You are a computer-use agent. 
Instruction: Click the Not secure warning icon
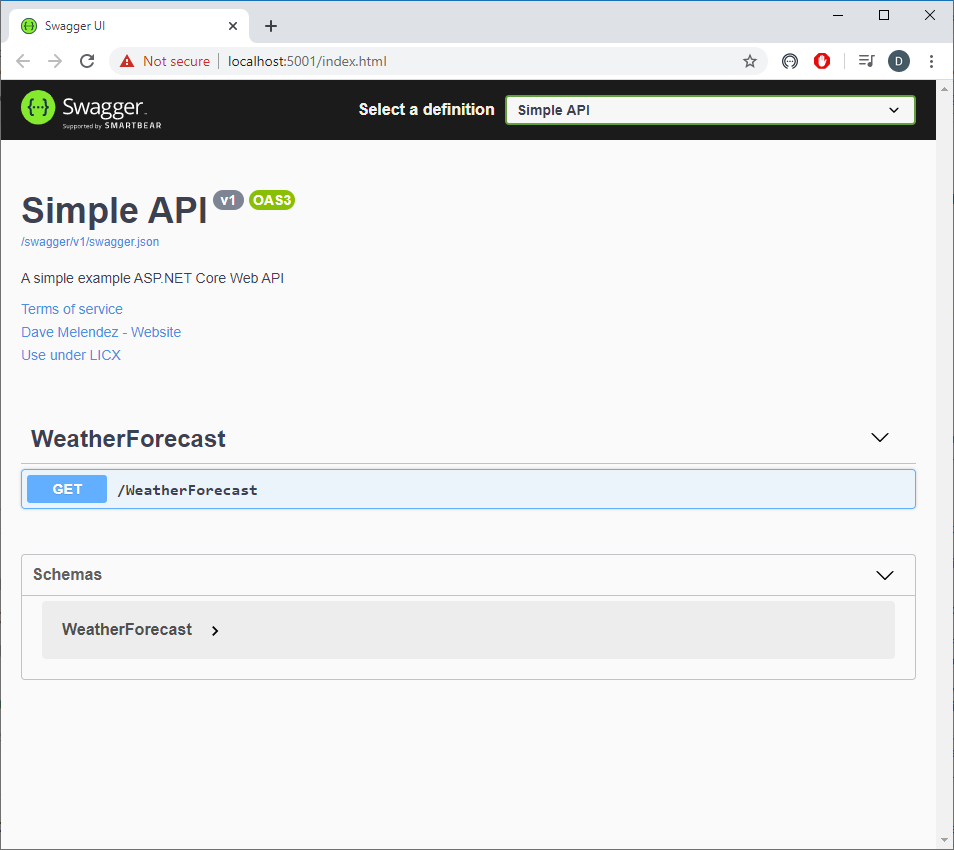coord(127,61)
